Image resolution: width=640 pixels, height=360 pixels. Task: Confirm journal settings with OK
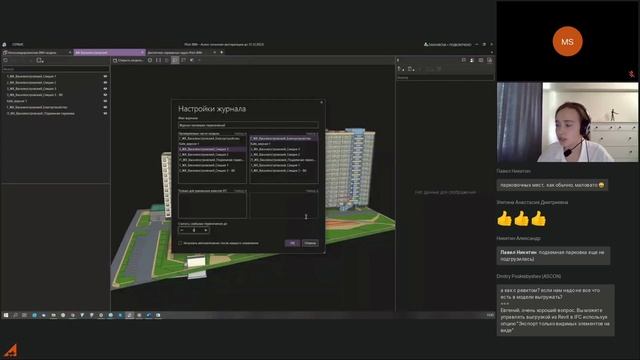pyautogui.click(x=292, y=243)
